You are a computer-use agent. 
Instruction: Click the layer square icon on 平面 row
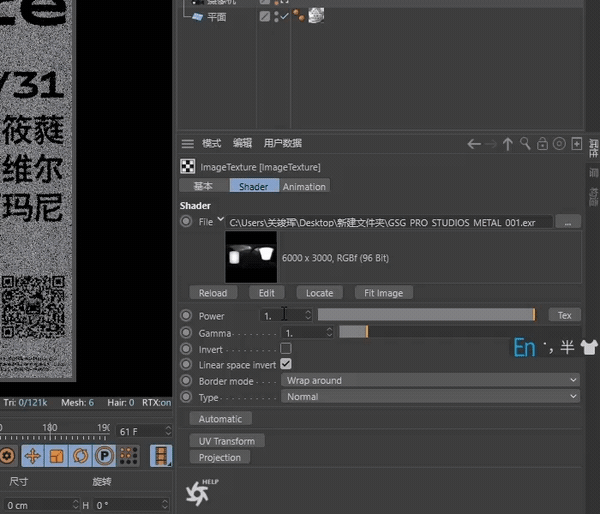pos(264,16)
